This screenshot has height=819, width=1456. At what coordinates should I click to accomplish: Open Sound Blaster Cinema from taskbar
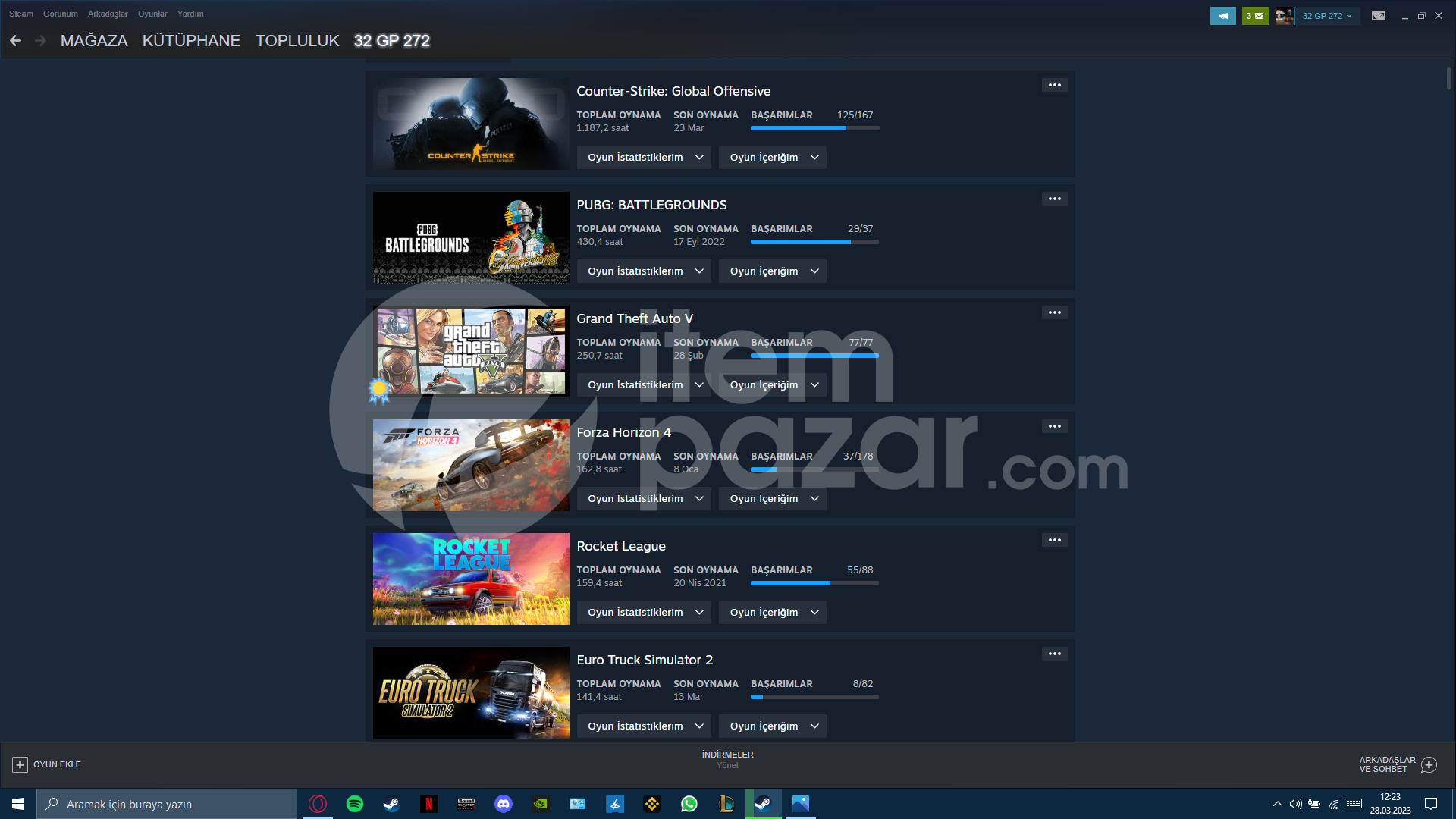tap(466, 804)
